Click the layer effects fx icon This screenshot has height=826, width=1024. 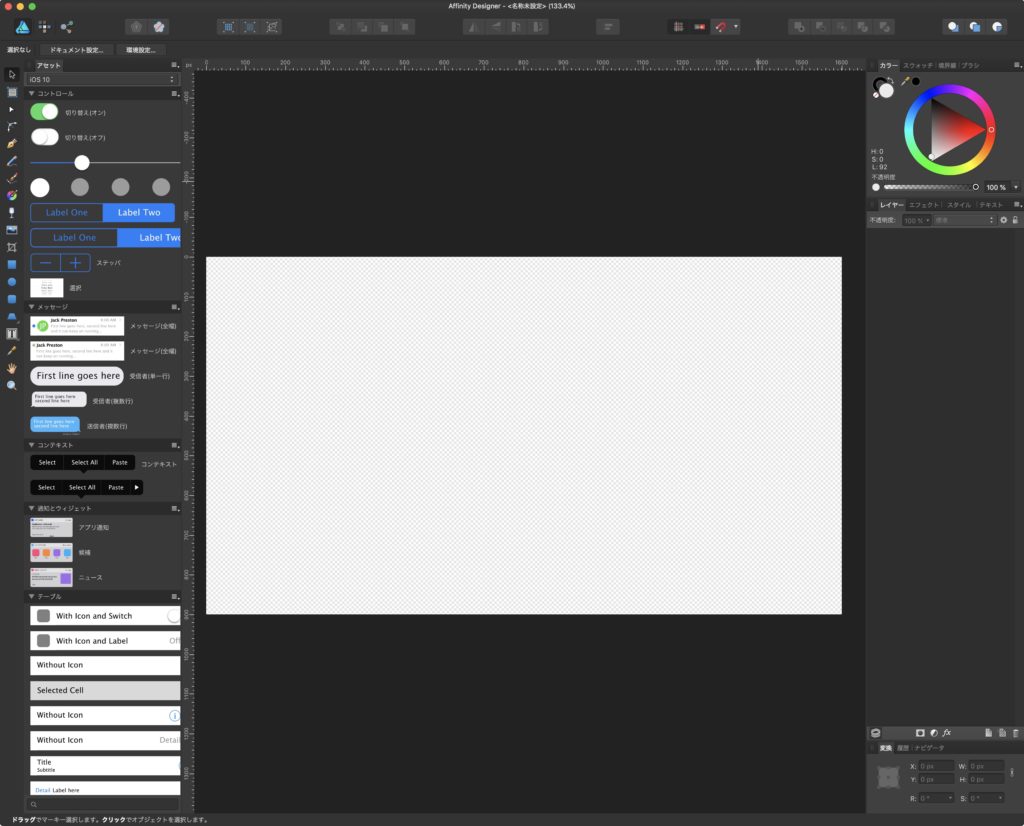[946, 733]
